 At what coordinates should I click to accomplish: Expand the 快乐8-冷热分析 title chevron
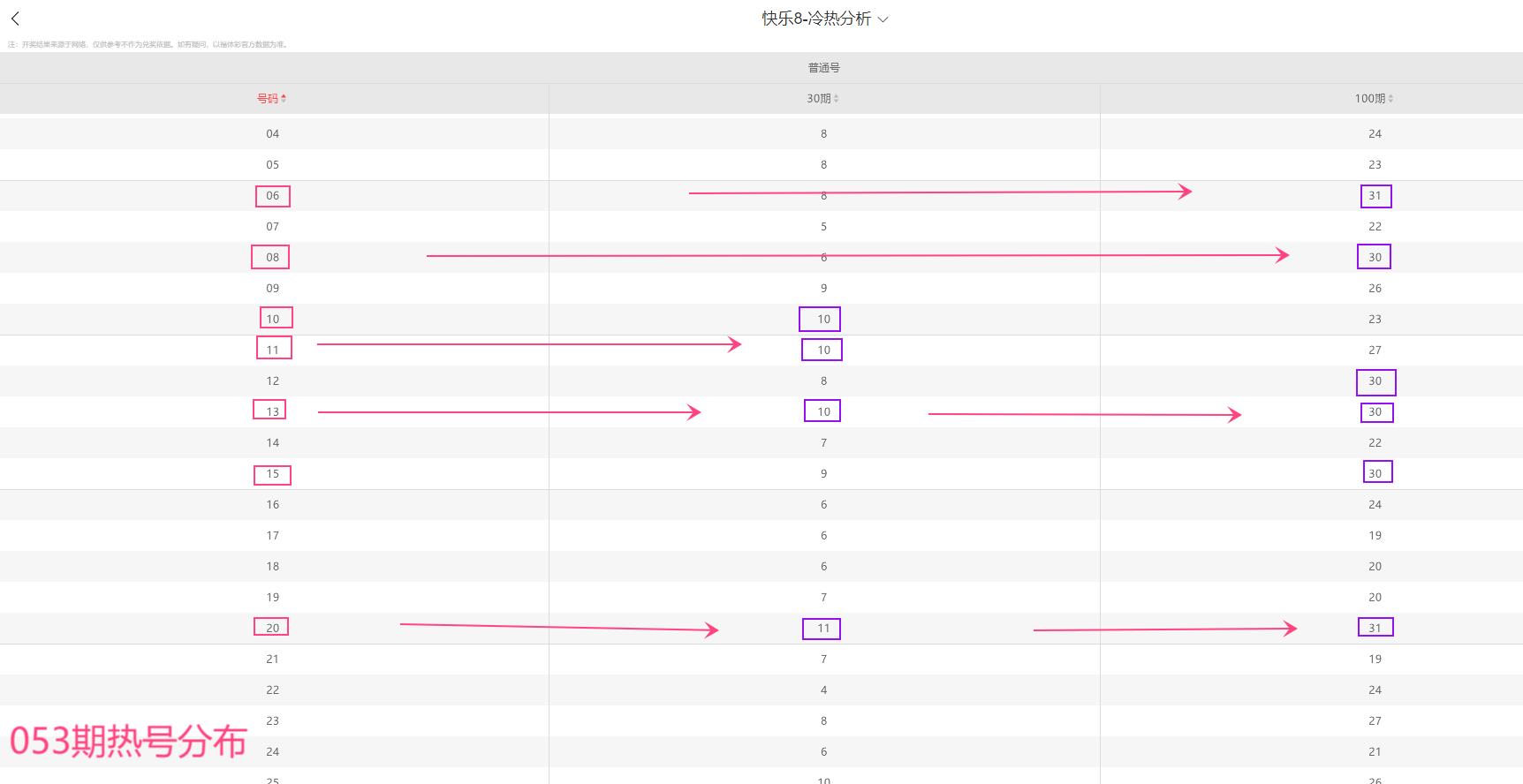tap(883, 19)
